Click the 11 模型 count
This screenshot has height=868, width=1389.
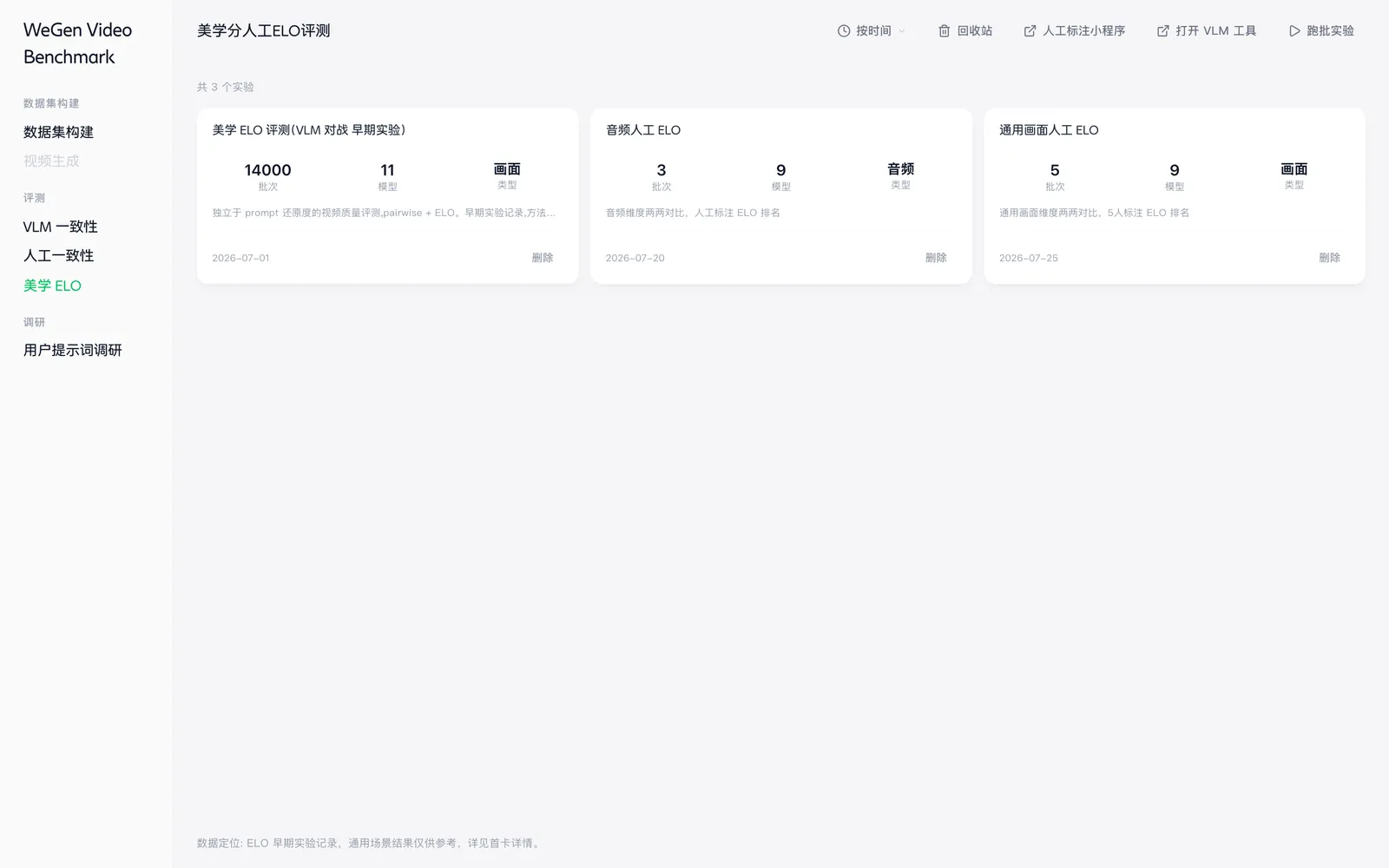[x=387, y=170]
